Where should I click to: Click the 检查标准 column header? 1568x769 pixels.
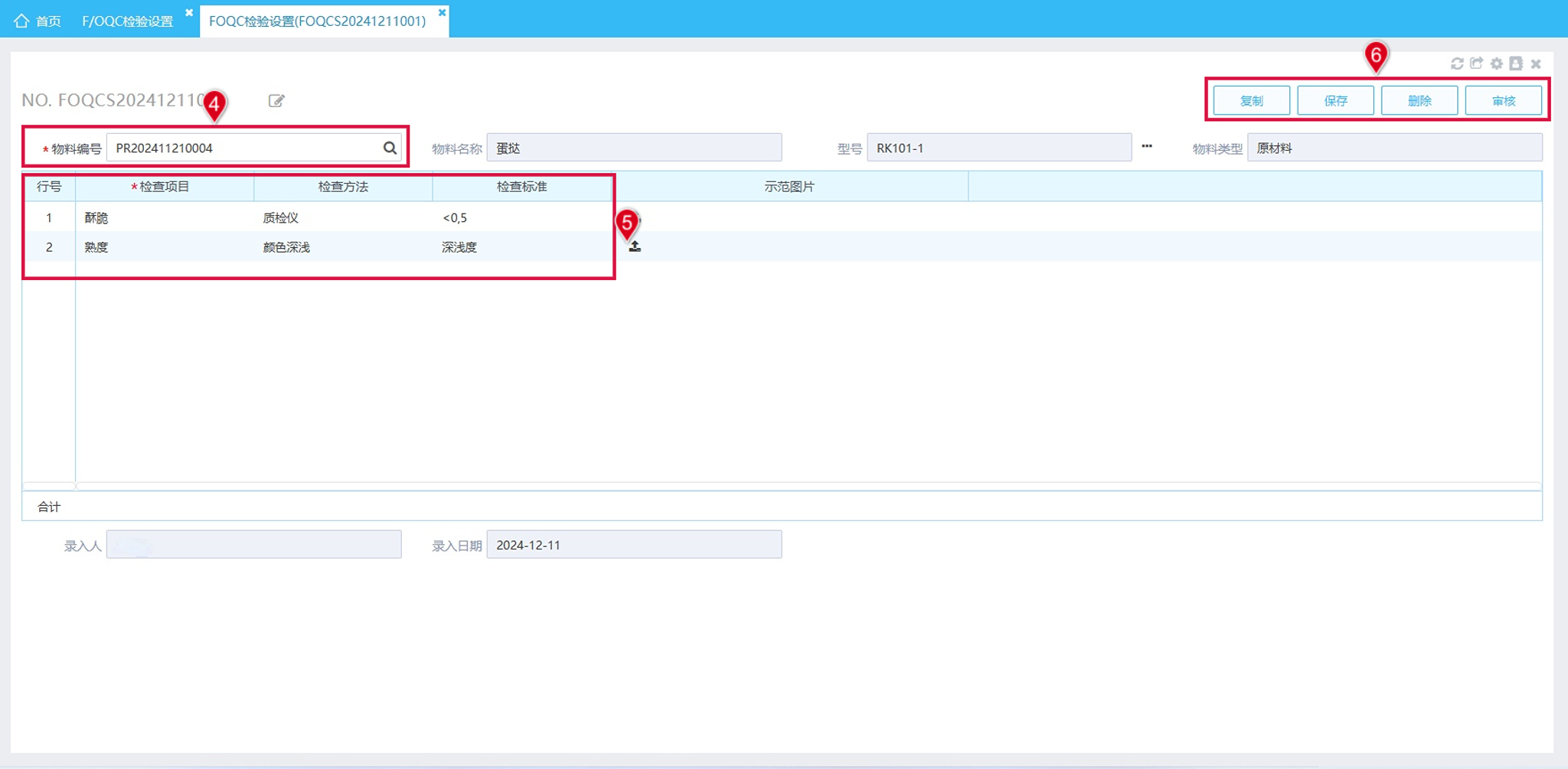click(522, 187)
